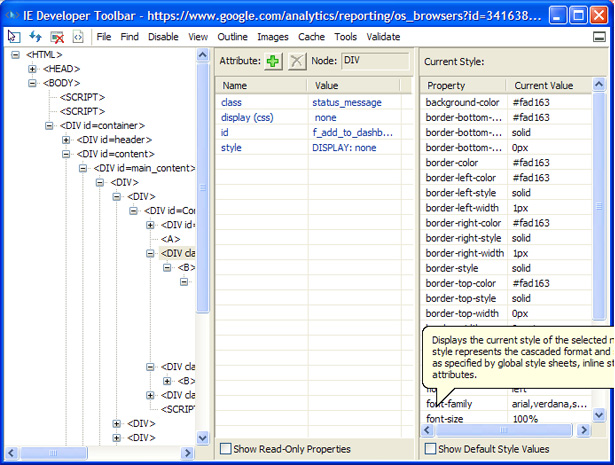Click DOM tree horizontal scroll right arrow
This screenshot has height=465, width=615.
(x=187, y=453)
